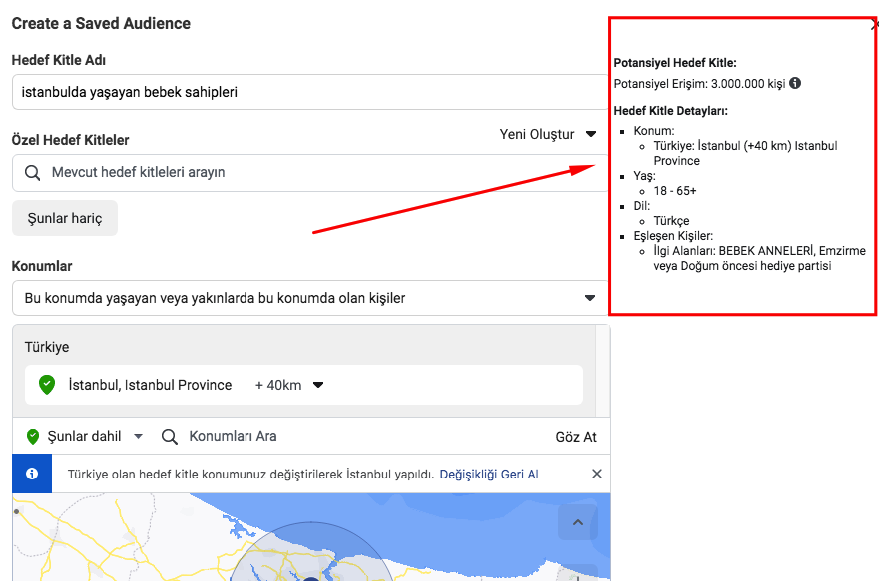Open the Şunlar dahil include dropdown

85,436
